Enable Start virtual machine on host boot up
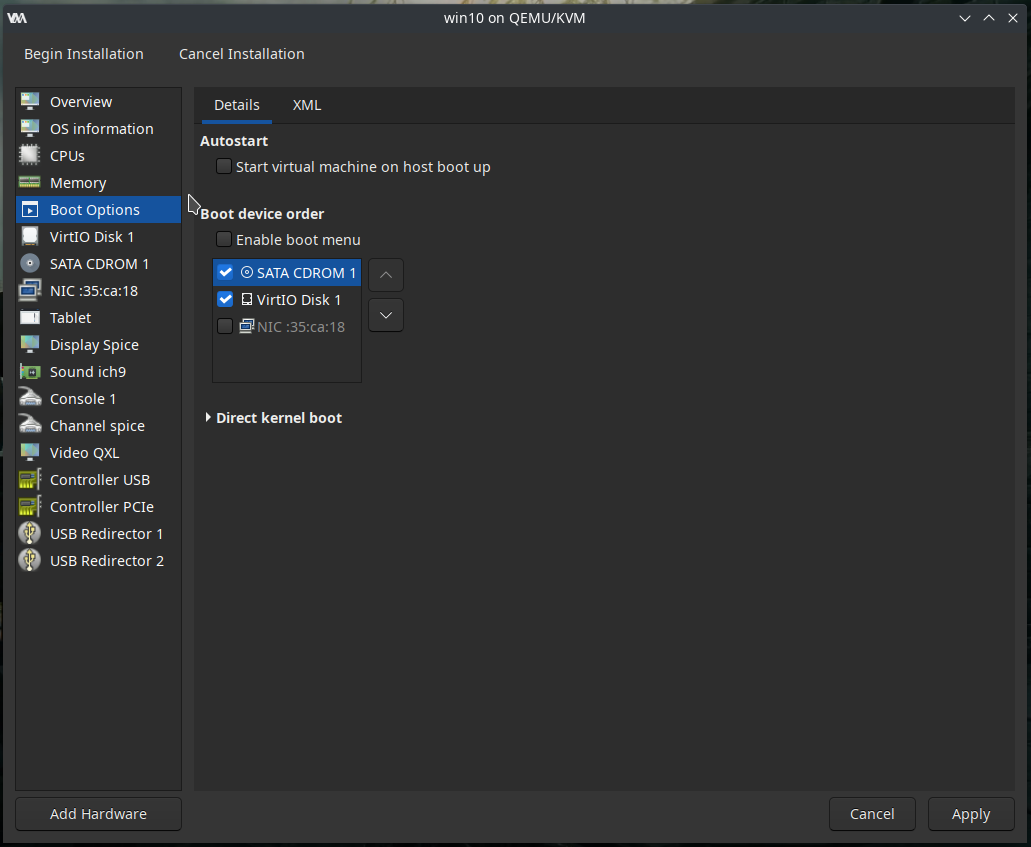This screenshot has height=847, width=1031. click(x=224, y=167)
